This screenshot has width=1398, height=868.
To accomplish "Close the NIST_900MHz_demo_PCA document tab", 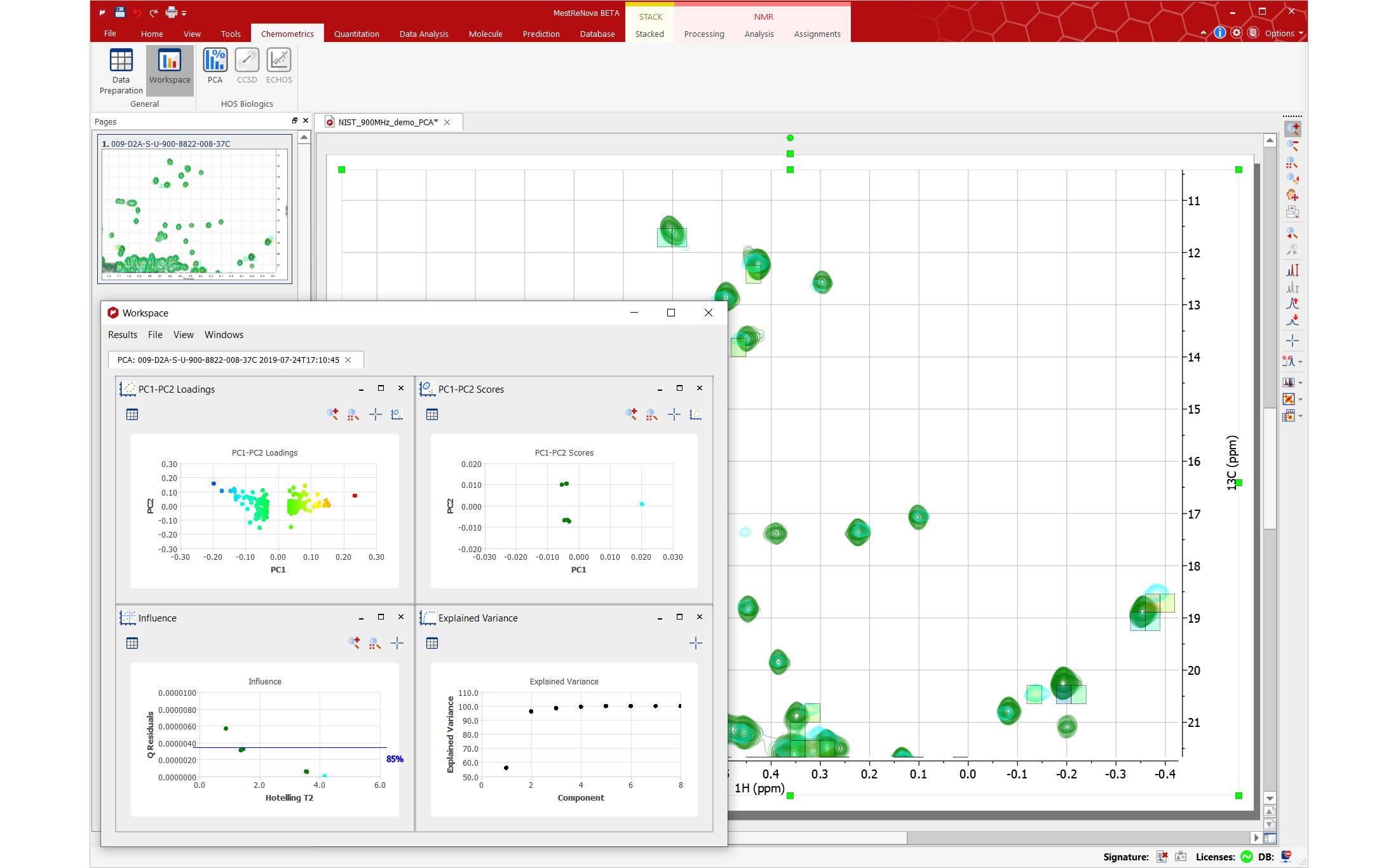I will tap(447, 122).
